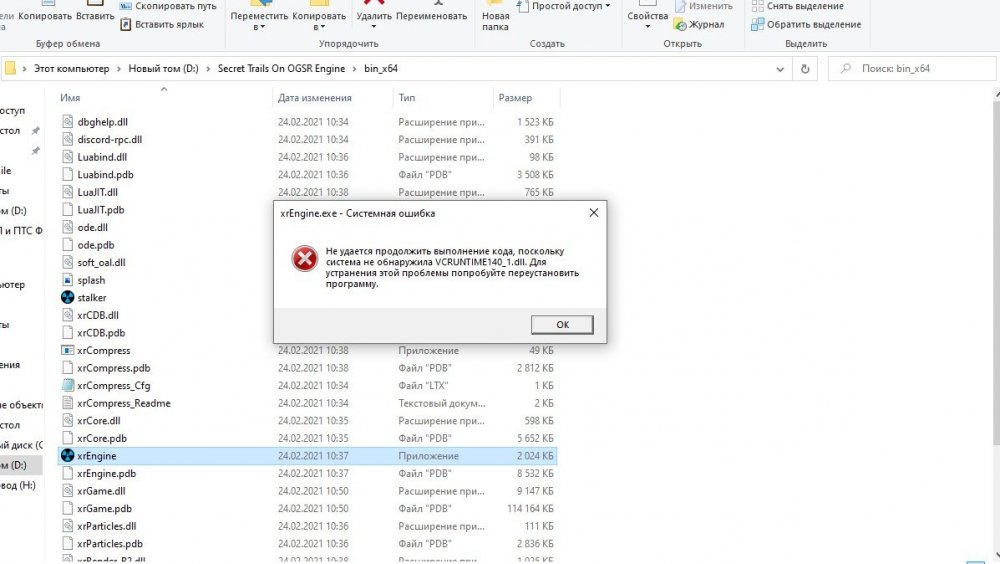Click the red error icon in the dialog

tap(304, 259)
